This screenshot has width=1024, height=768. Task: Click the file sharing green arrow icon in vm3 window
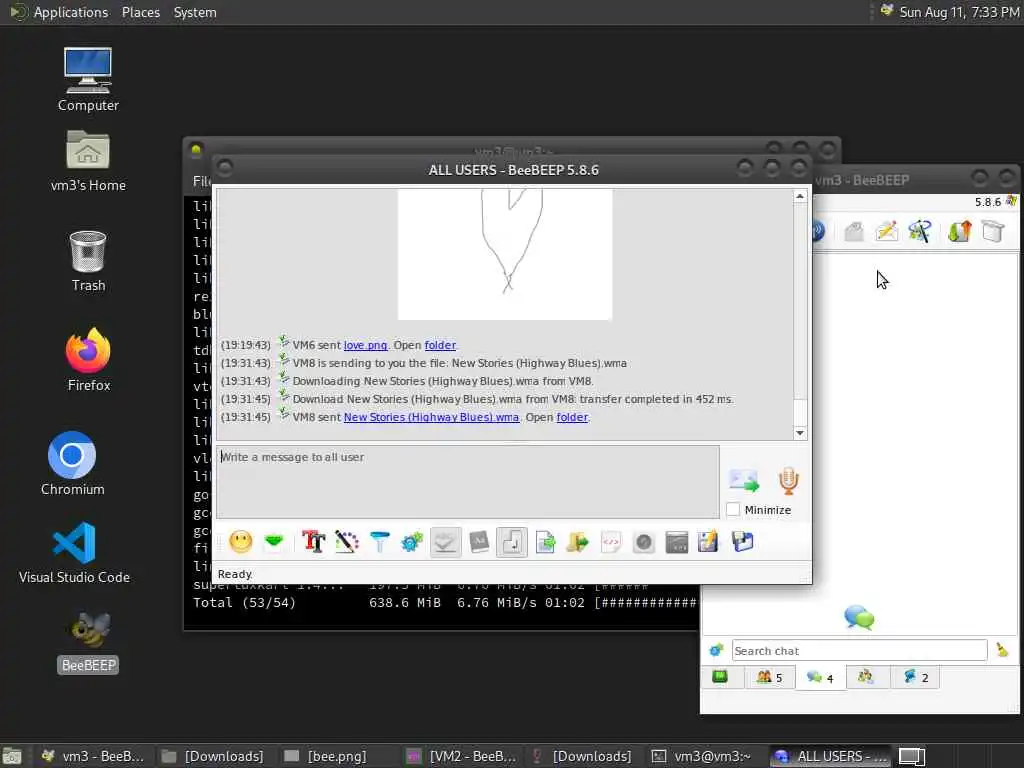(x=959, y=231)
